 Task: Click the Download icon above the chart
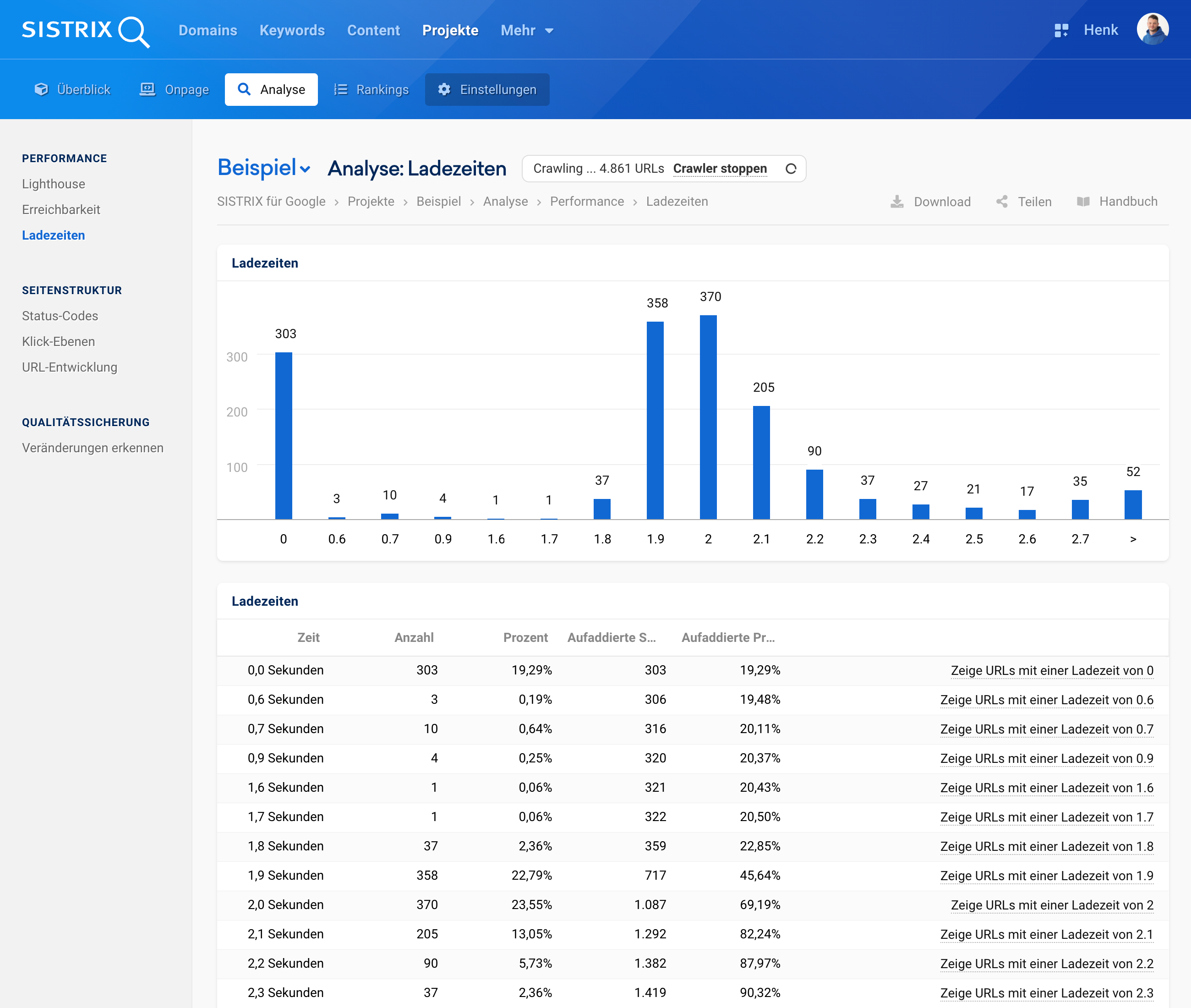pyautogui.click(x=897, y=201)
